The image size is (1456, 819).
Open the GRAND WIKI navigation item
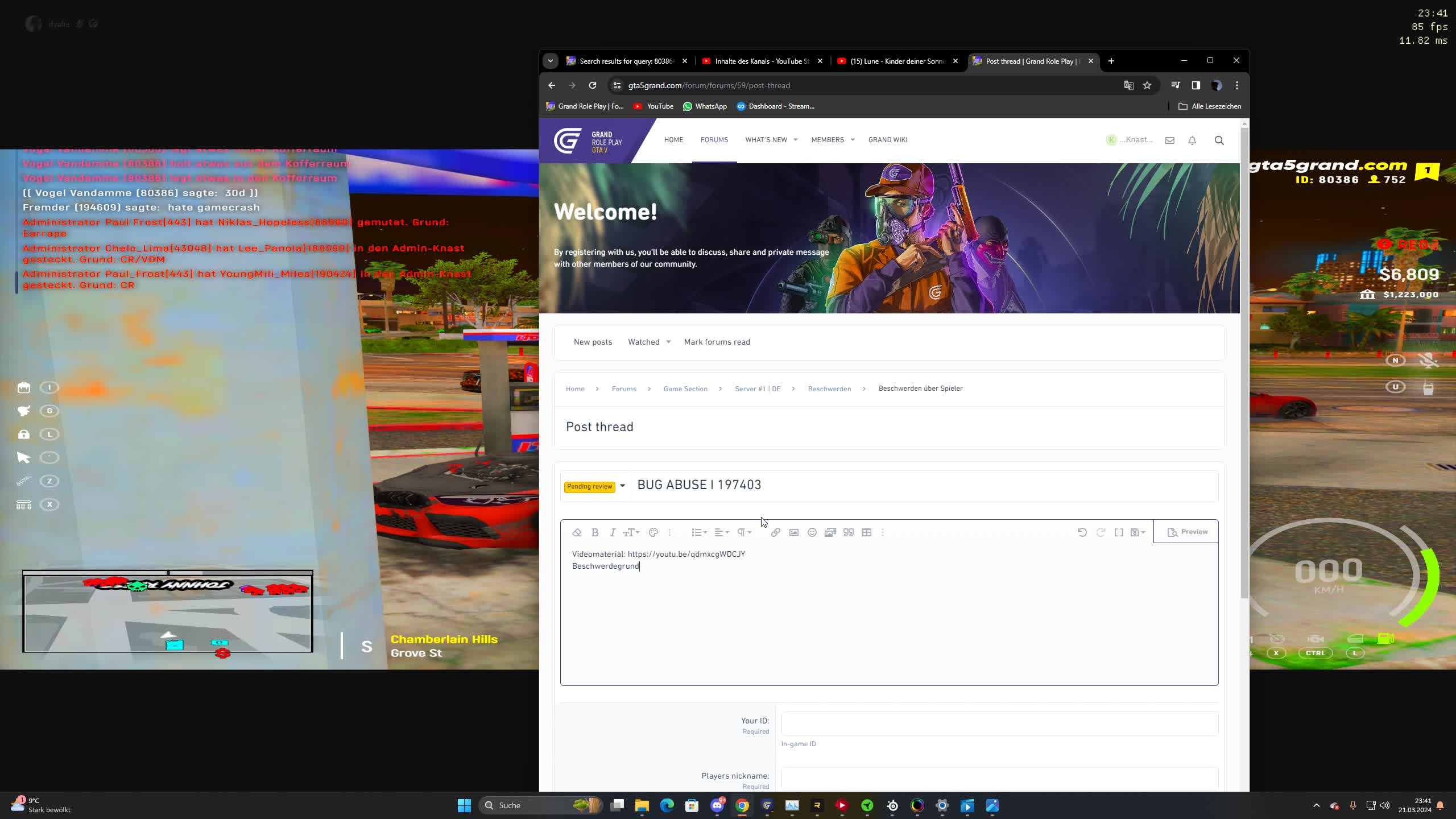point(888,140)
